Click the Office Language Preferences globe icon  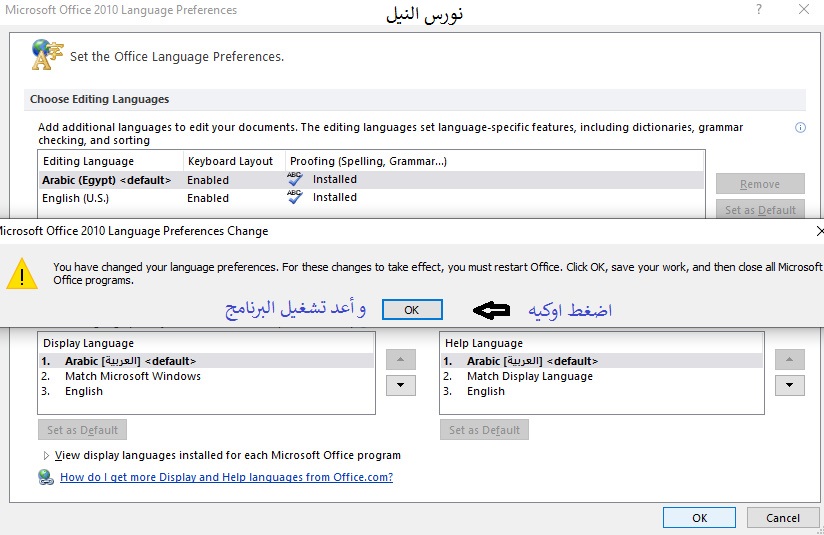click(46, 54)
